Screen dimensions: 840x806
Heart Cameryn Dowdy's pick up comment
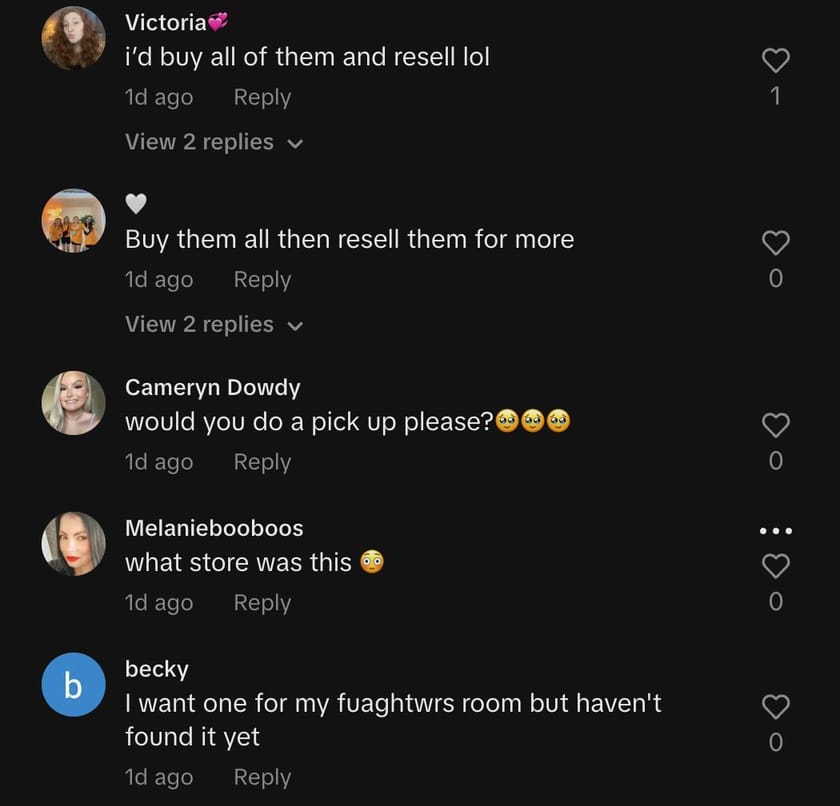tap(776, 425)
